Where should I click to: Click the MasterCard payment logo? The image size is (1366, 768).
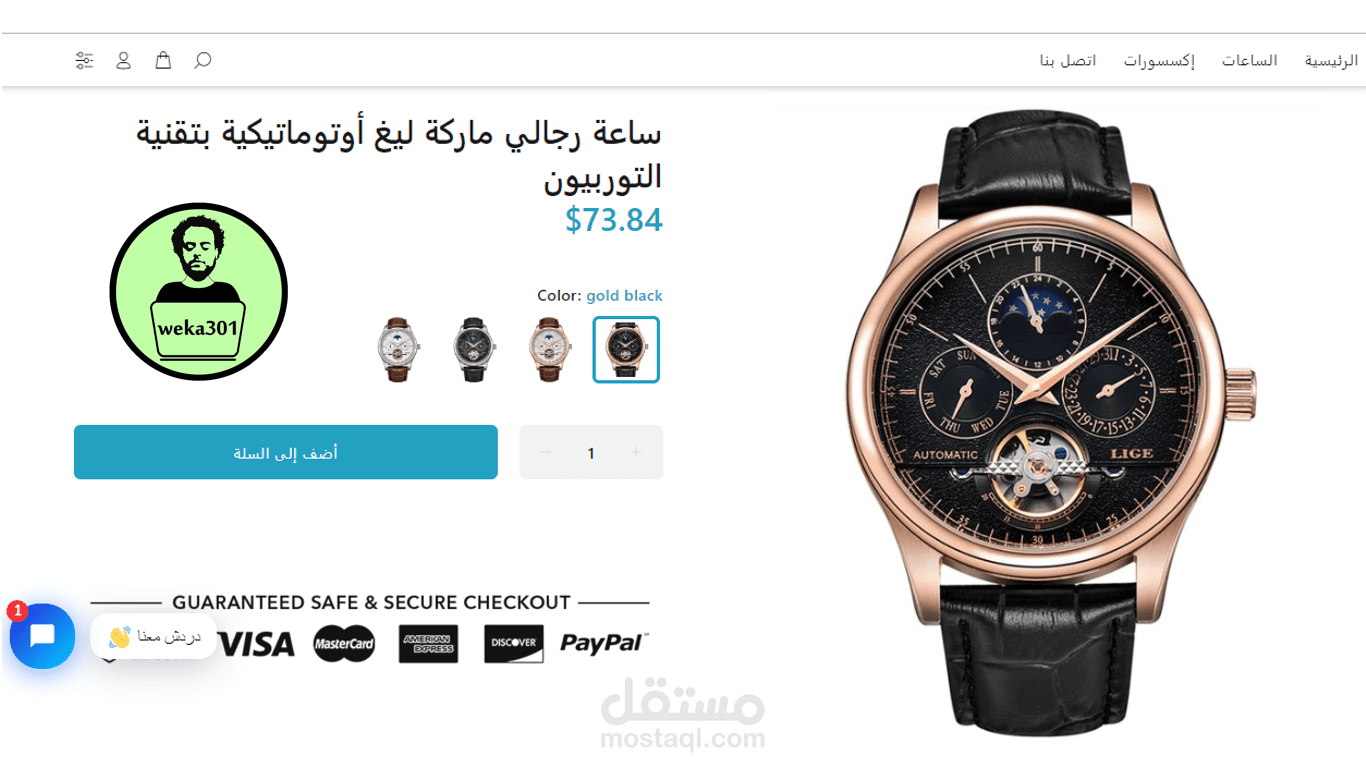[344, 644]
